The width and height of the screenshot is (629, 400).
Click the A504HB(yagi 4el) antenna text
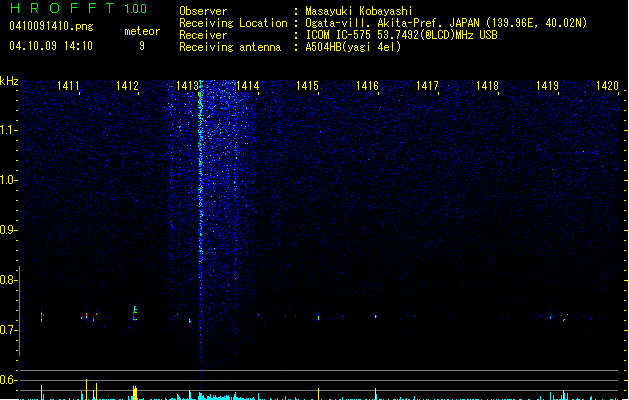click(353, 47)
